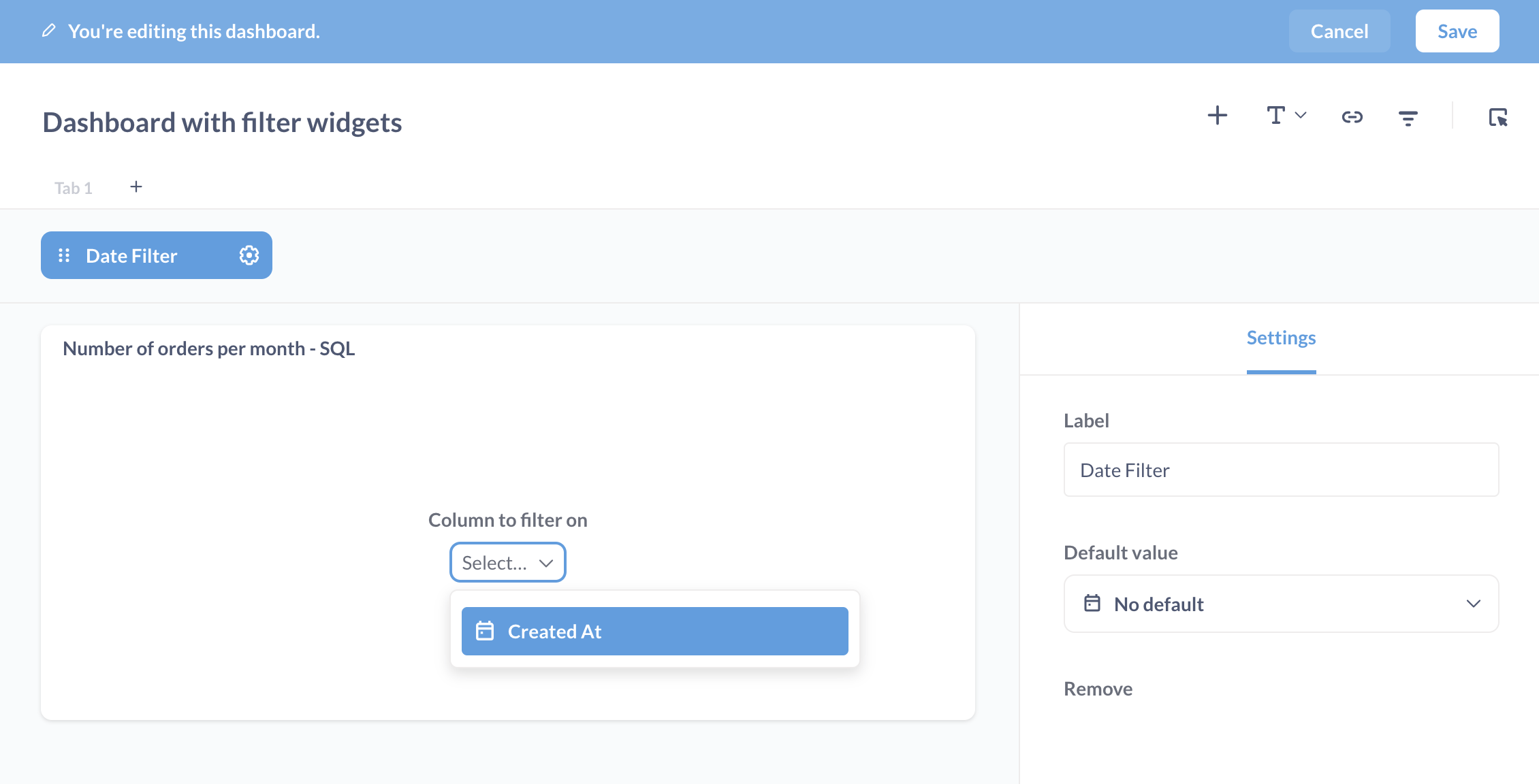Click the link/URL chain icon

[x=1352, y=117]
